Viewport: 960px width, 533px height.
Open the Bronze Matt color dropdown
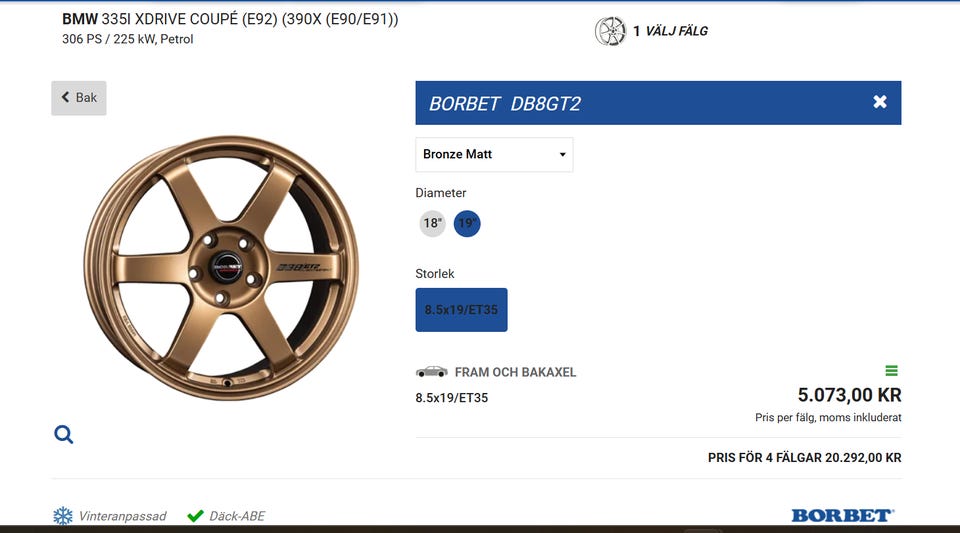494,154
